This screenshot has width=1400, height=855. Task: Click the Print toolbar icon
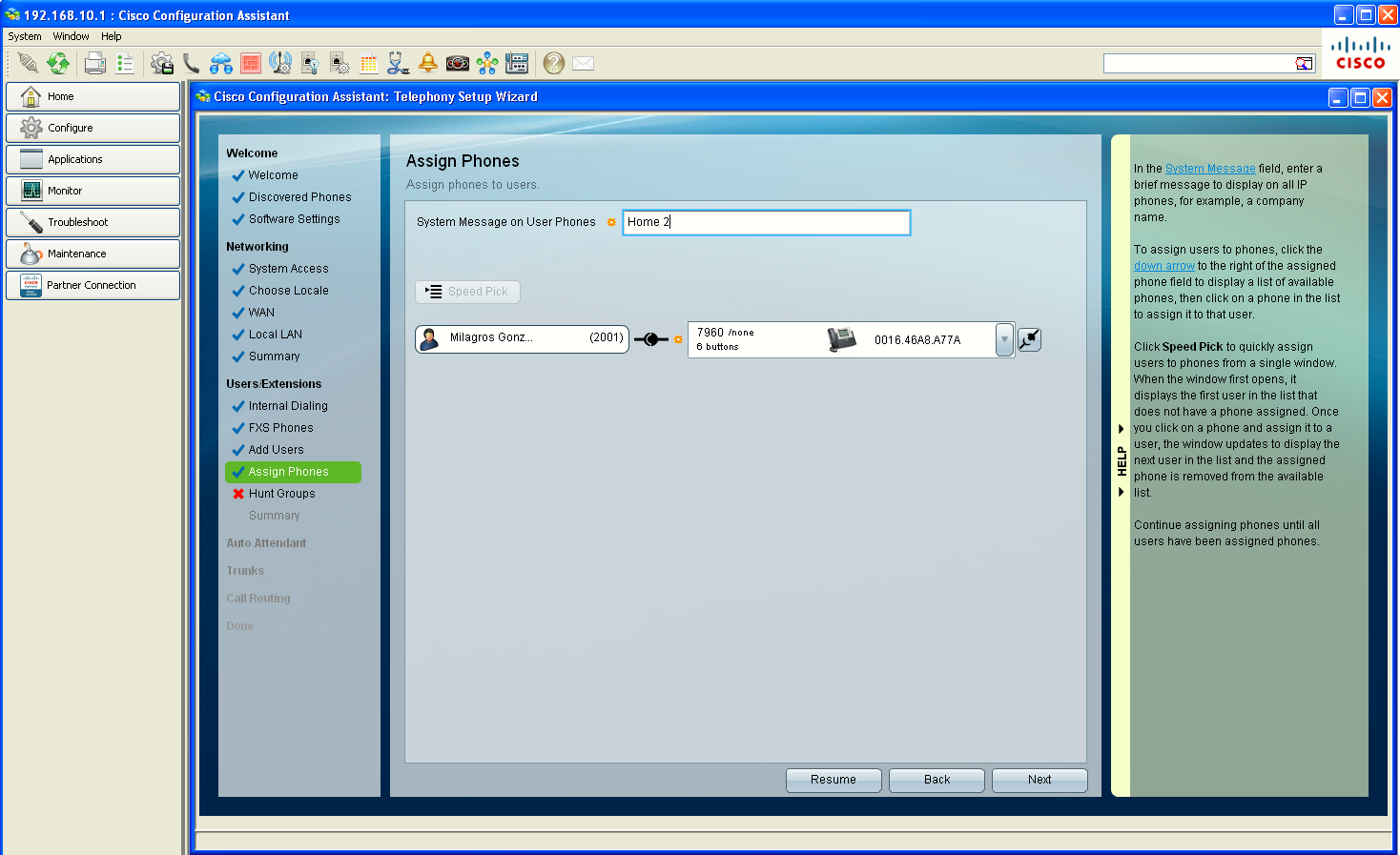[x=95, y=63]
